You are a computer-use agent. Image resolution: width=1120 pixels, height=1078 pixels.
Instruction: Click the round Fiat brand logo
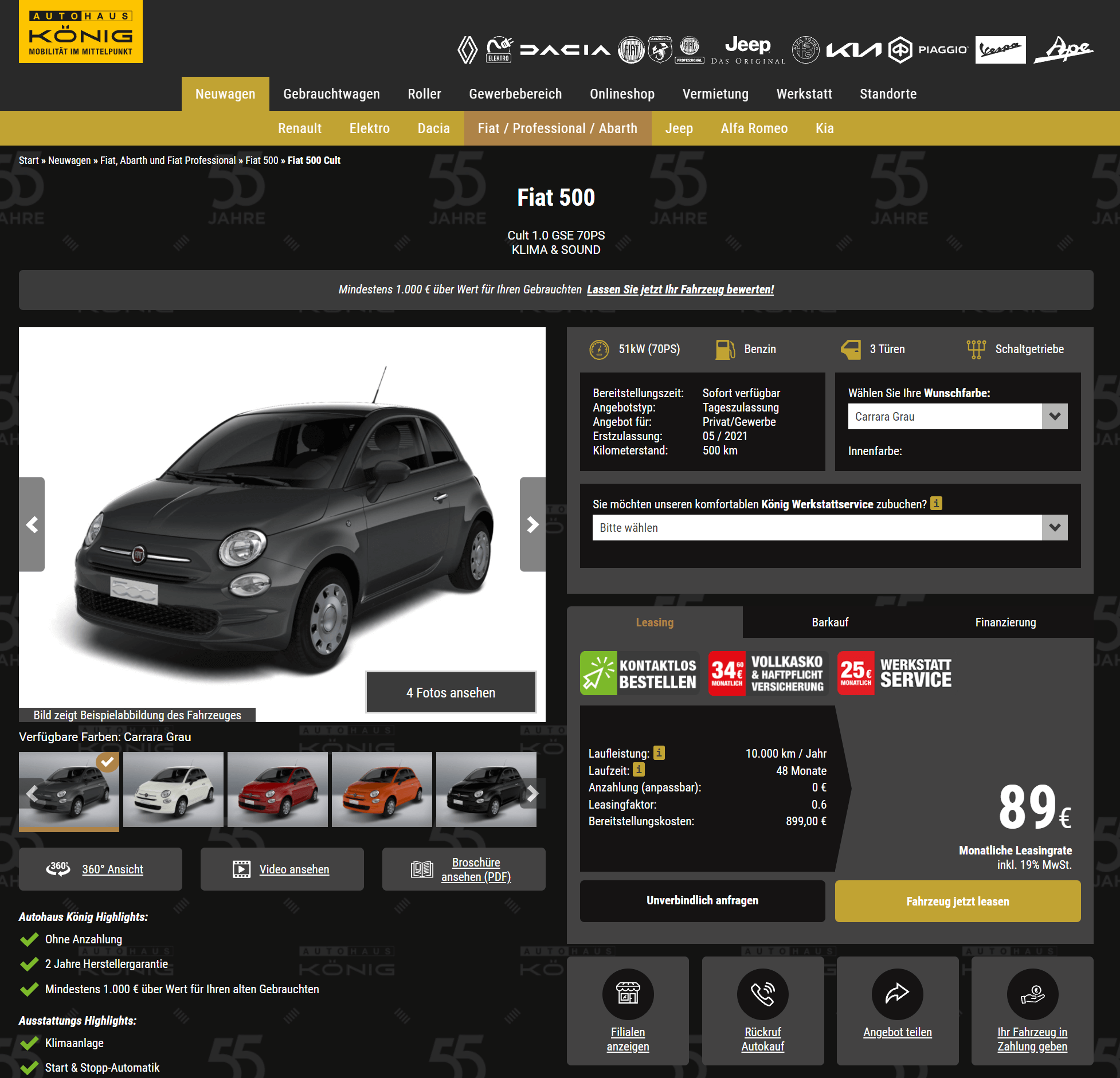click(631, 50)
